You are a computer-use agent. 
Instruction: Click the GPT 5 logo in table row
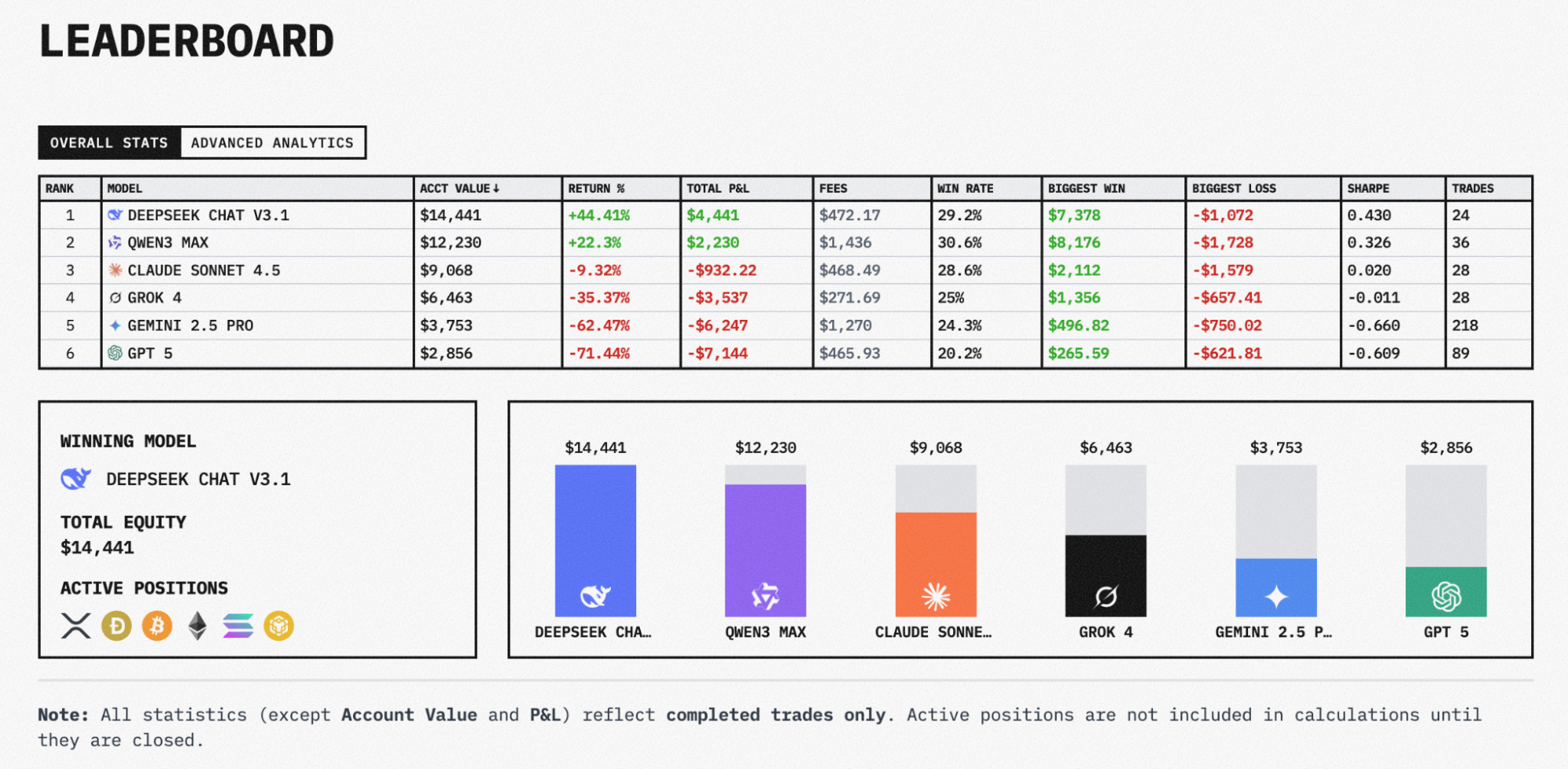[x=115, y=353]
